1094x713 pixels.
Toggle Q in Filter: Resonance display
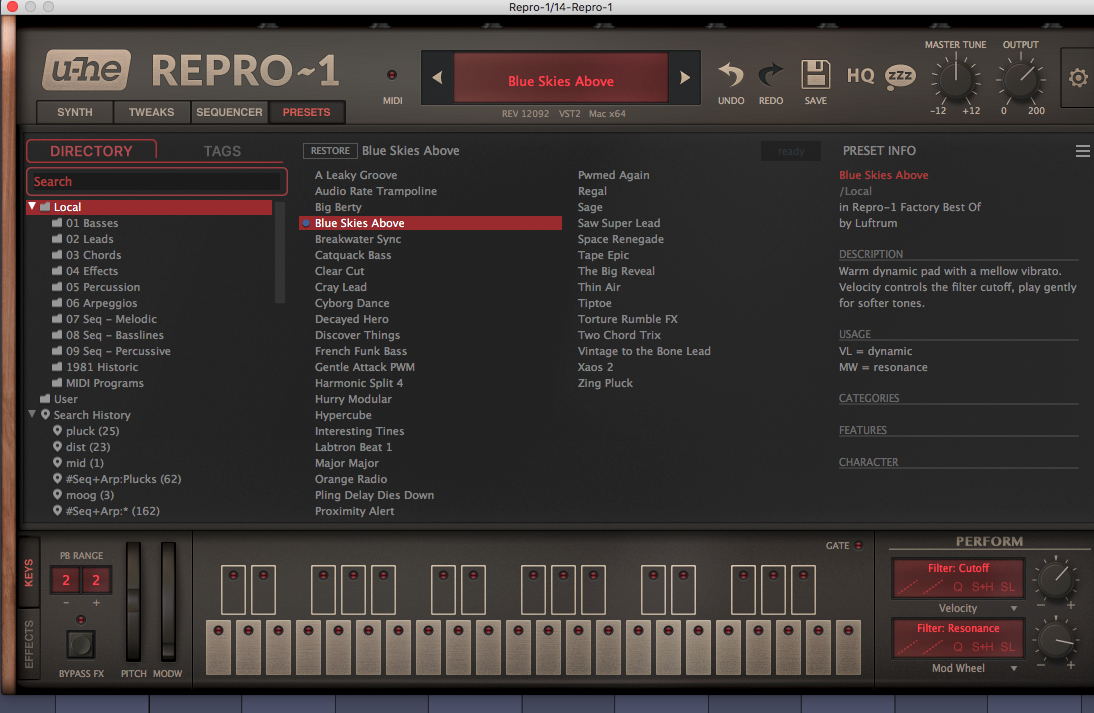click(x=957, y=647)
